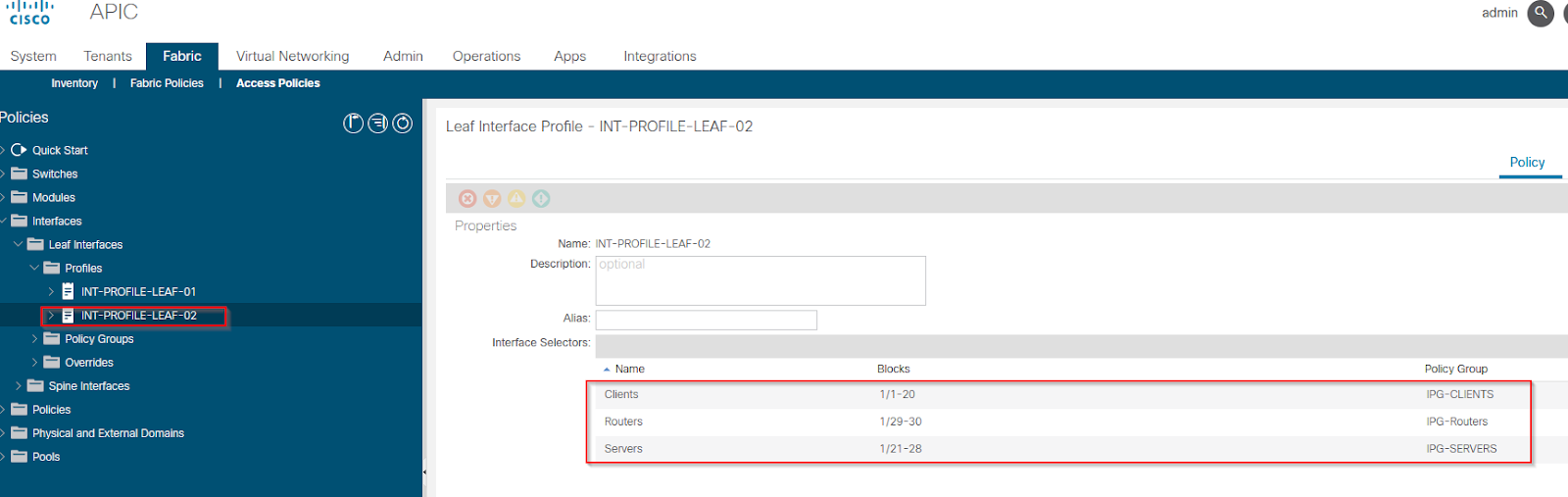
Task: Expand the Policy Groups node arrow
Action: tap(34, 338)
